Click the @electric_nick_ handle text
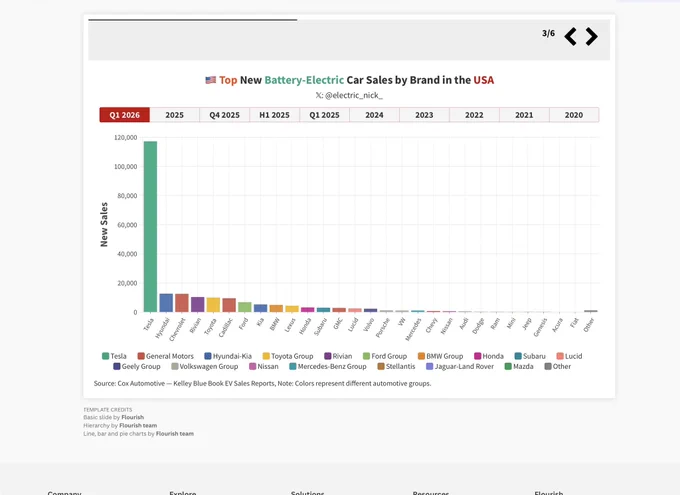The width and height of the screenshot is (680, 495). point(354,95)
